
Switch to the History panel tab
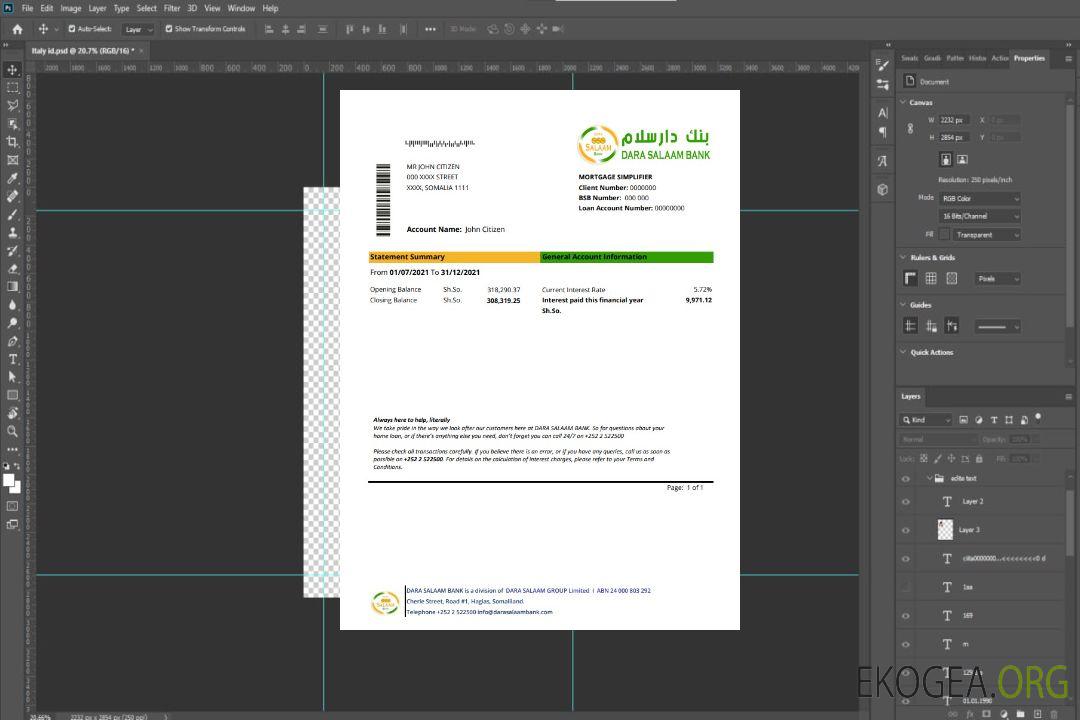coord(977,59)
